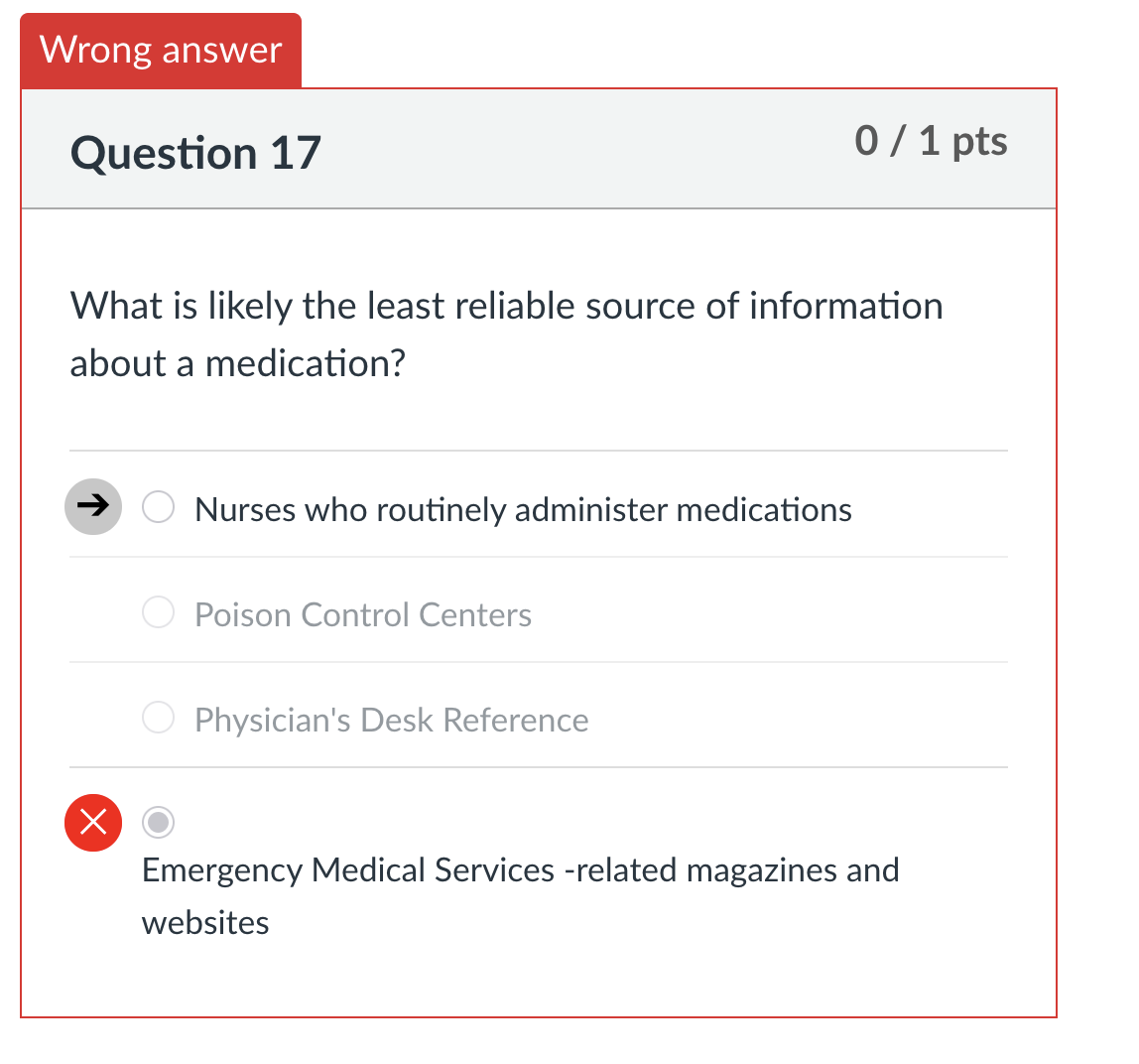1139x1064 pixels.
Task: Click the 'pts' label in the header
Action: tap(979, 142)
